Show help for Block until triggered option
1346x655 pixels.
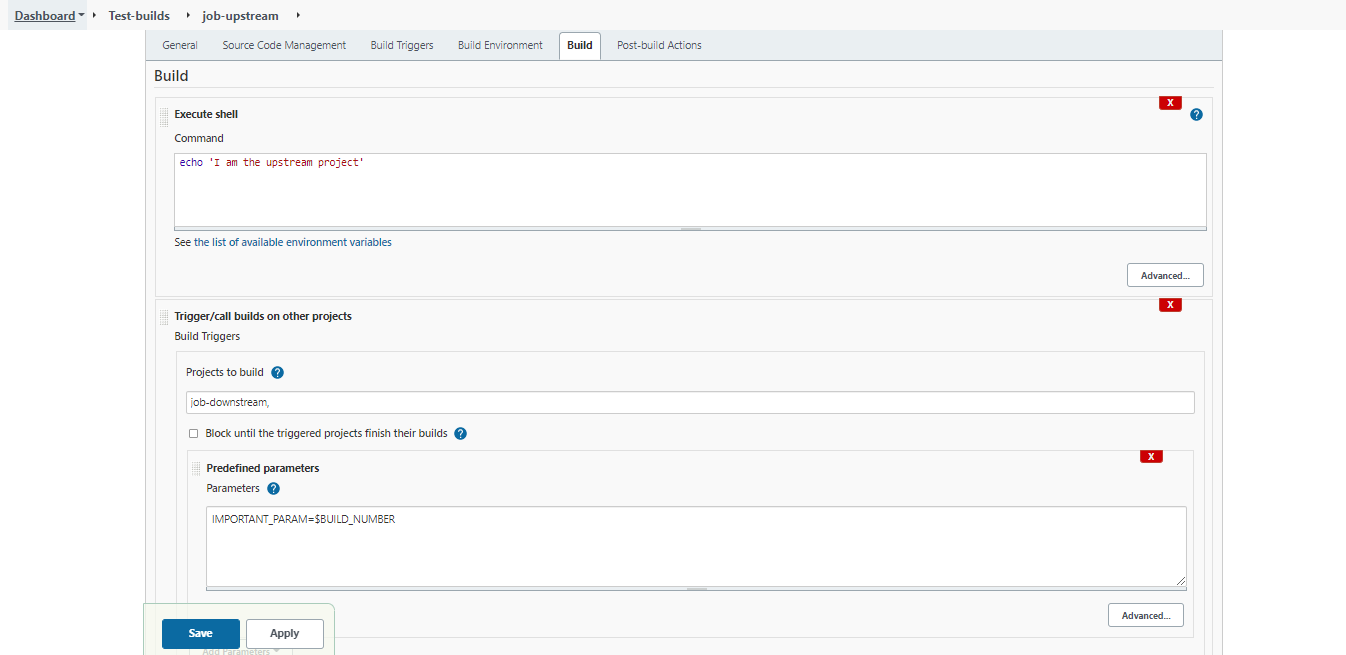point(460,434)
